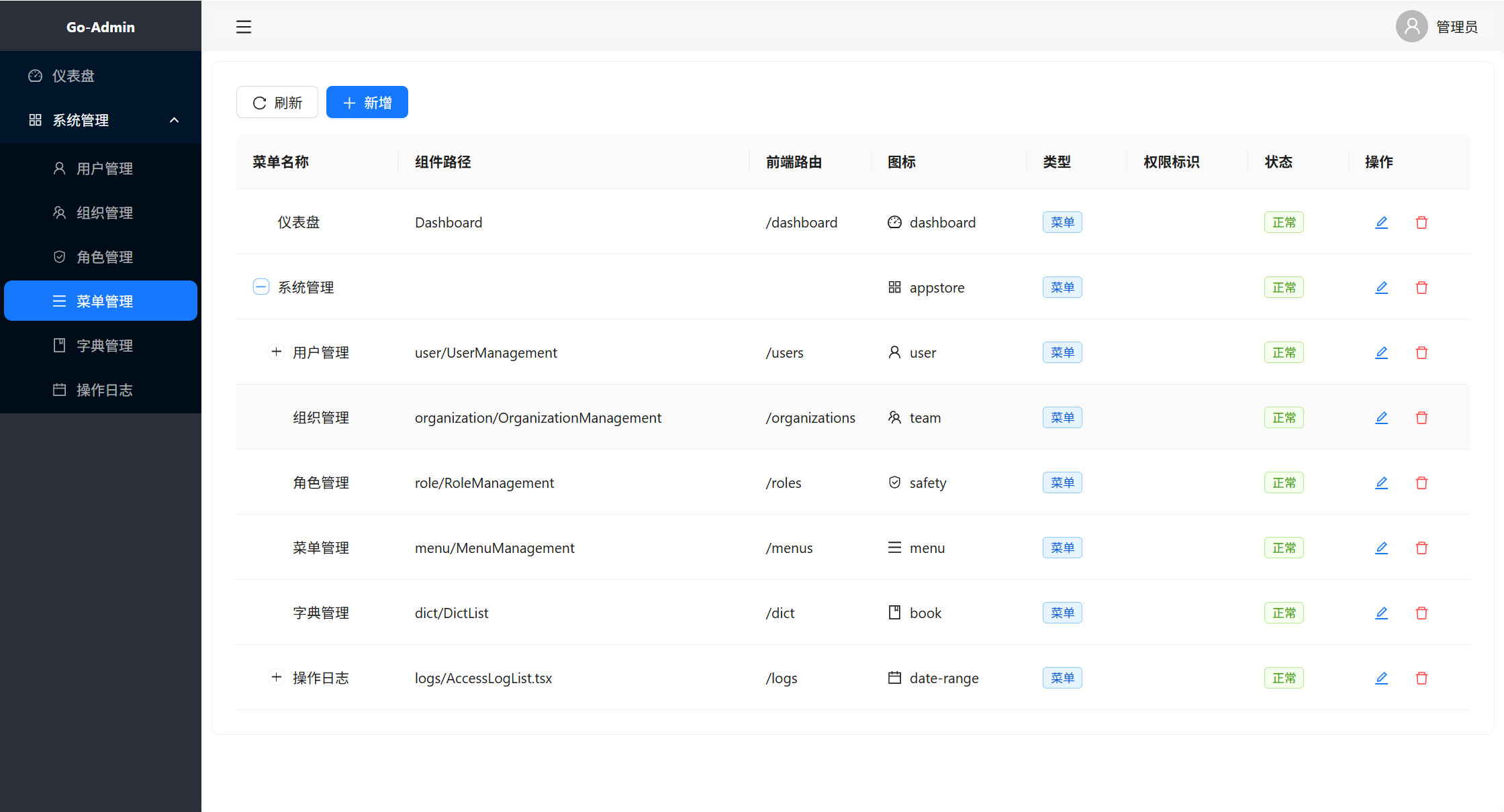Click the 正常 status tag for 用户管理
This screenshot has height=812, width=1504.
(1284, 352)
